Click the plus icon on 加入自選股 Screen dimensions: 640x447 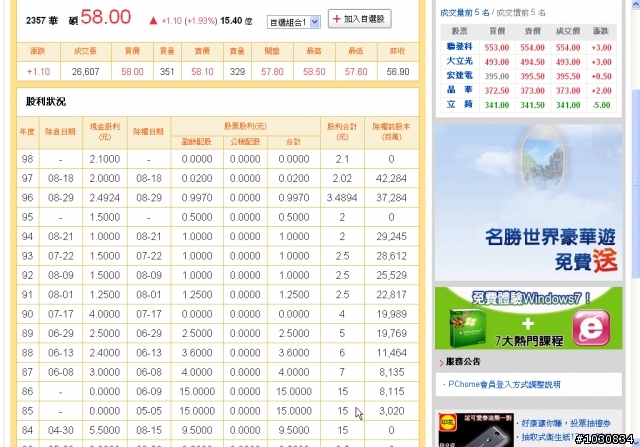coord(337,19)
